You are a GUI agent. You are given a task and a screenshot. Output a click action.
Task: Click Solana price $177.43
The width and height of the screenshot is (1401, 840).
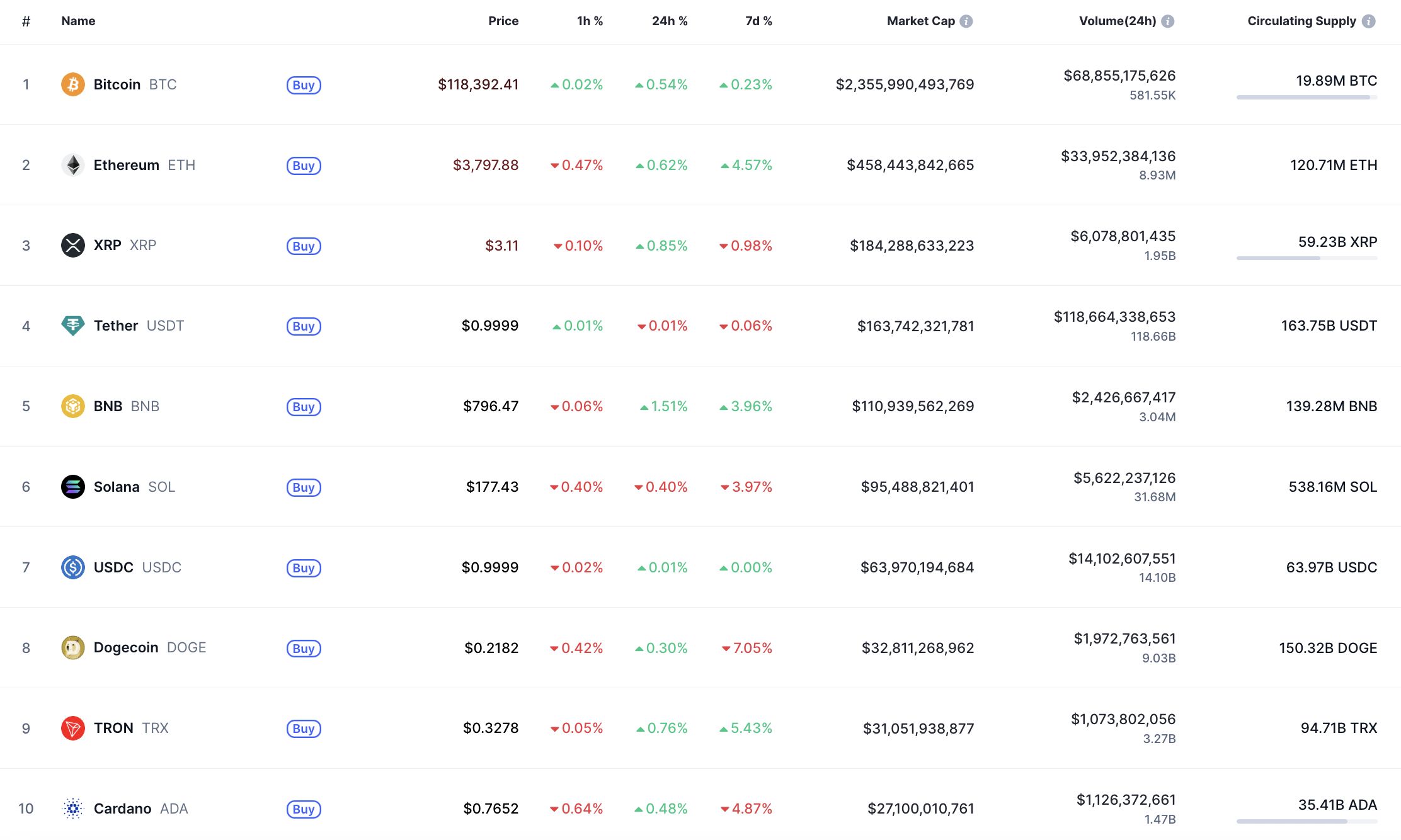tap(492, 487)
